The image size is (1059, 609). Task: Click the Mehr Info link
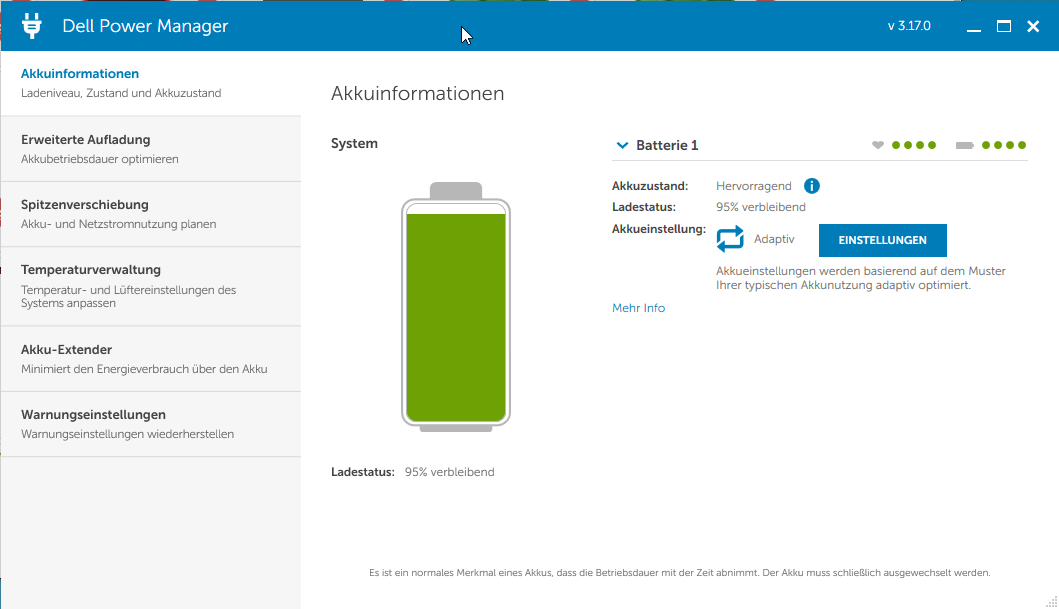click(638, 308)
